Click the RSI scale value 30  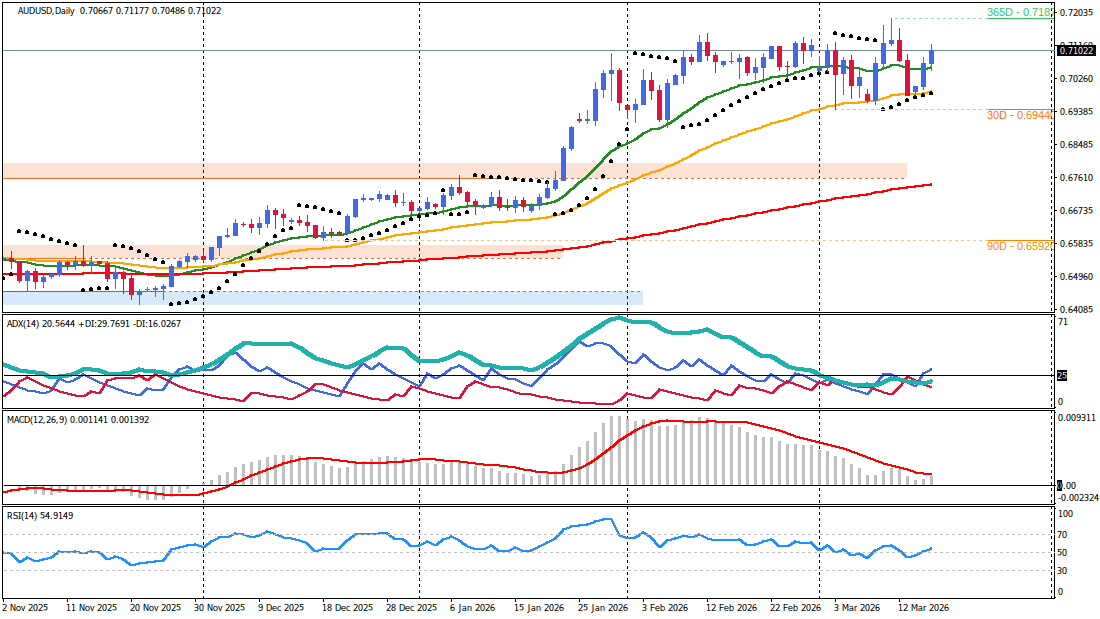pos(1063,571)
